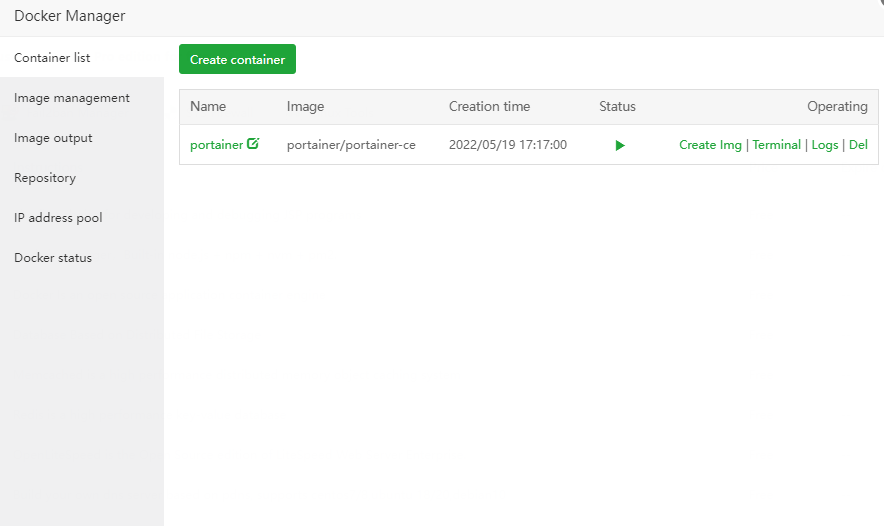Click the Image column header
The width and height of the screenshot is (884, 526).
click(305, 107)
